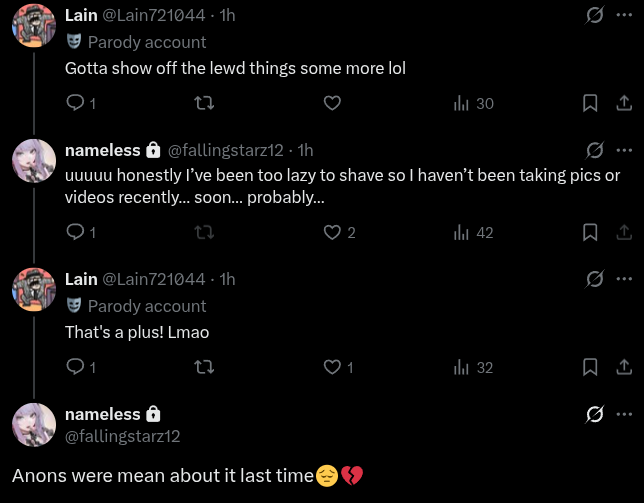
Task: Reply to Lain's first tweet
Action: pos(75,103)
